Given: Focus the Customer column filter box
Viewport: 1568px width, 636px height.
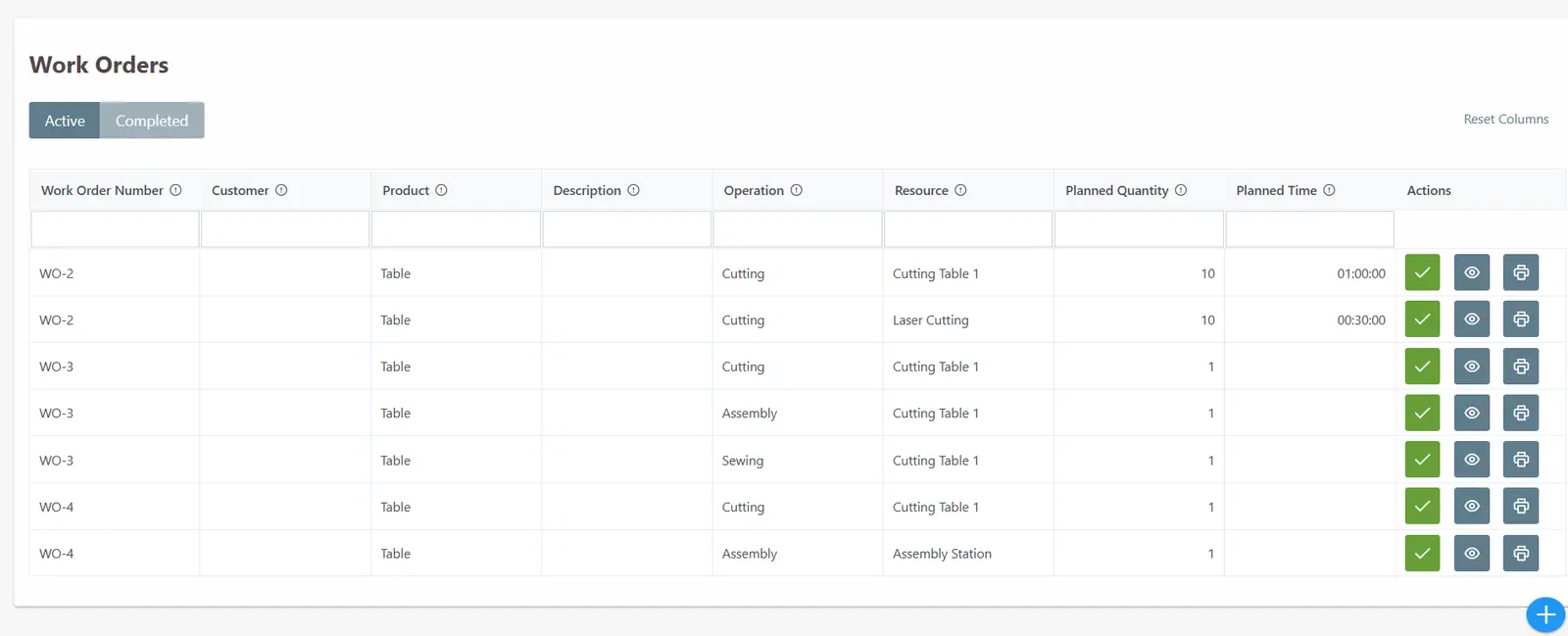Looking at the screenshot, I should coord(285,229).
